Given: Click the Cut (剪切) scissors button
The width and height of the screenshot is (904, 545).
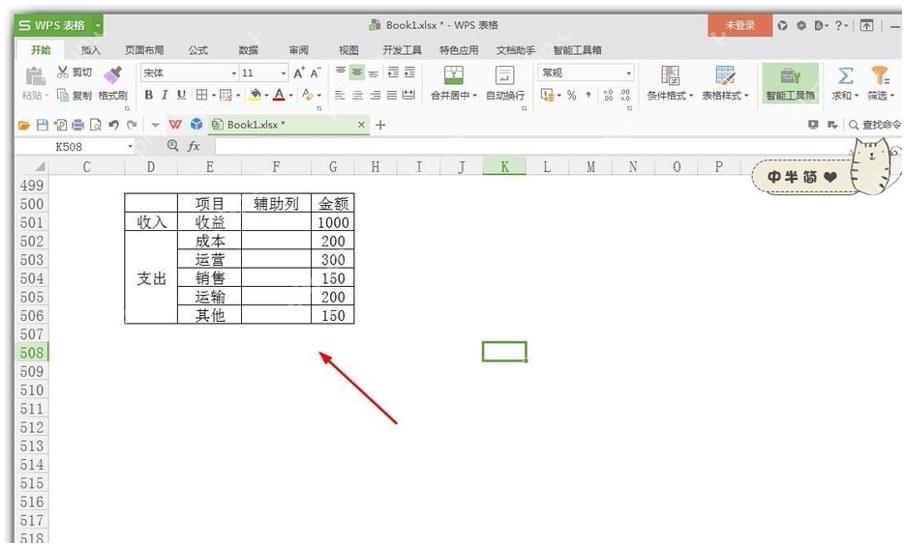Looking at the screenshot, I should [x=74, y=72].
